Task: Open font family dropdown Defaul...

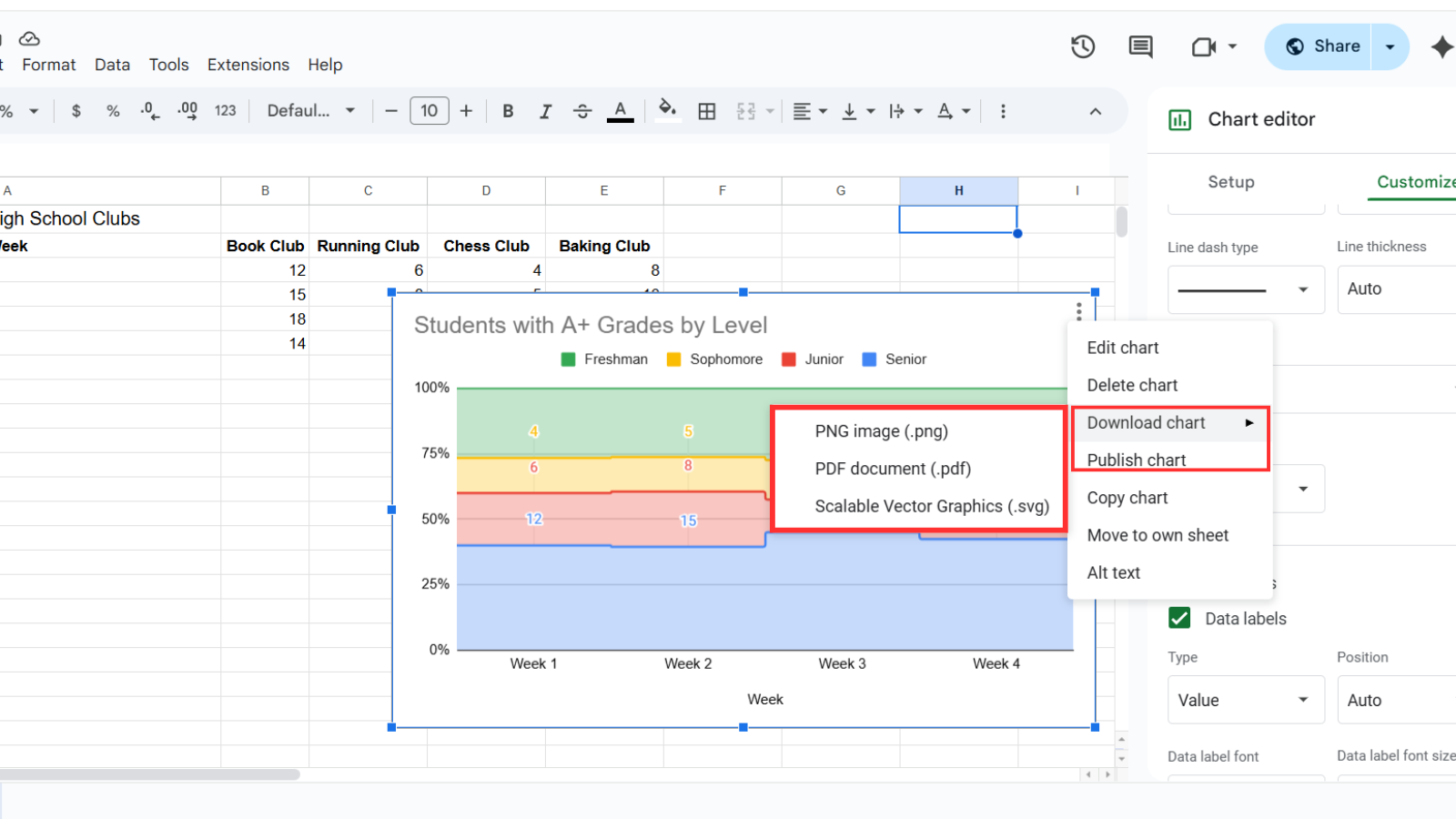Action: tap(310, 111)
